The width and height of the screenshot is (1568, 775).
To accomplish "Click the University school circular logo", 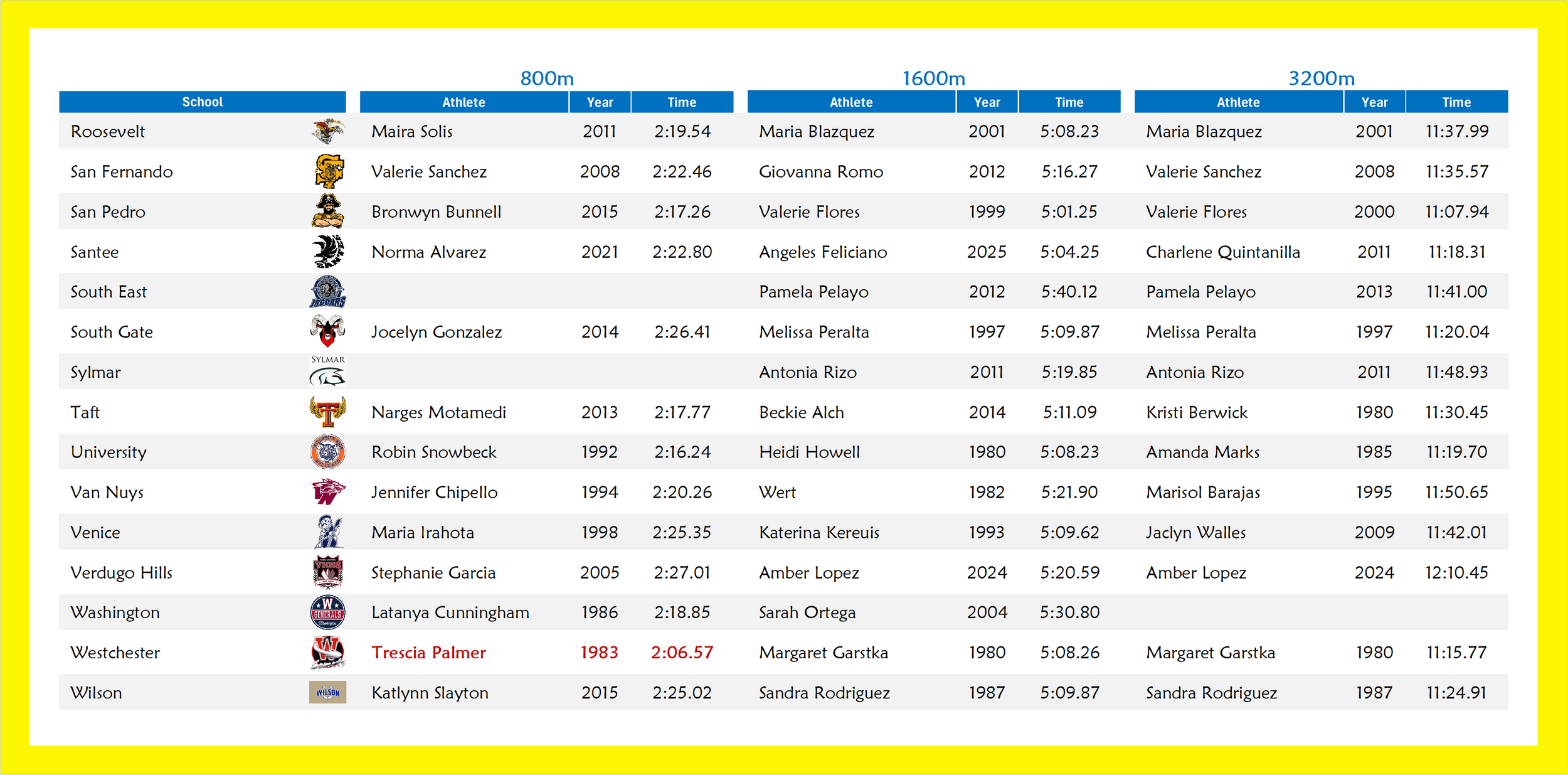I will click(x=327, y=452).
